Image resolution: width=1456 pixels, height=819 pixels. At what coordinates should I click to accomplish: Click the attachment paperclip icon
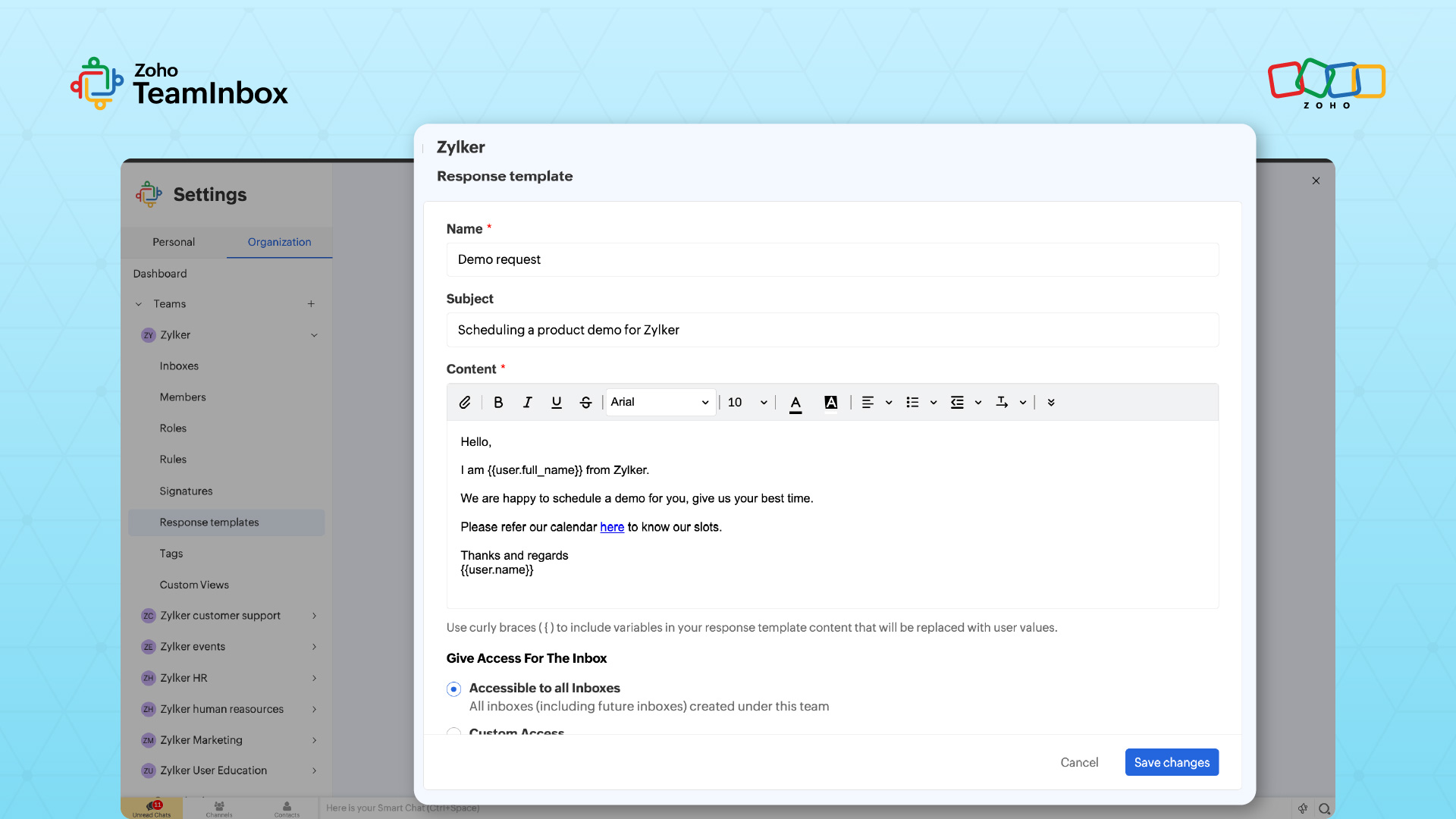465,403
